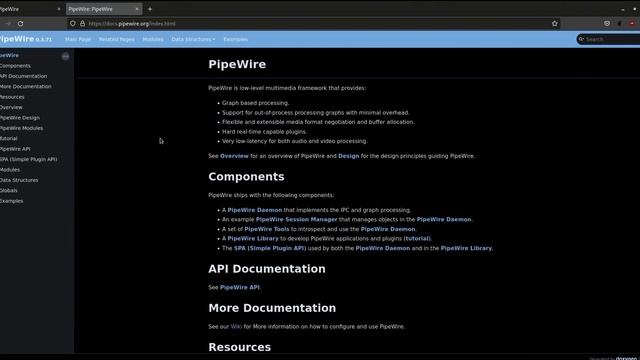
Task: Close the first PipeWire browser tab
Action: click(59, 9)
